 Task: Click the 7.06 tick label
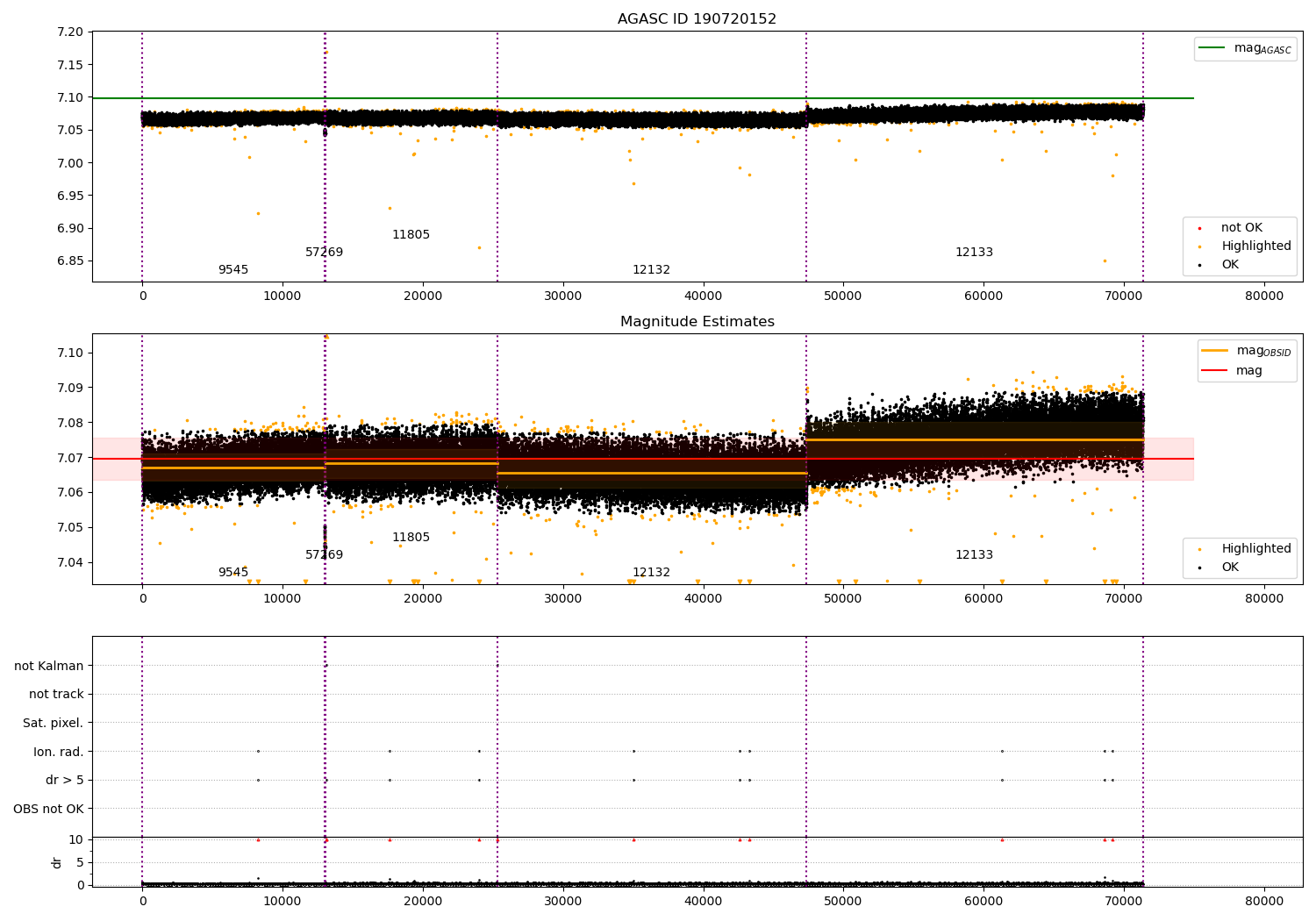click(x=70, y=493)
